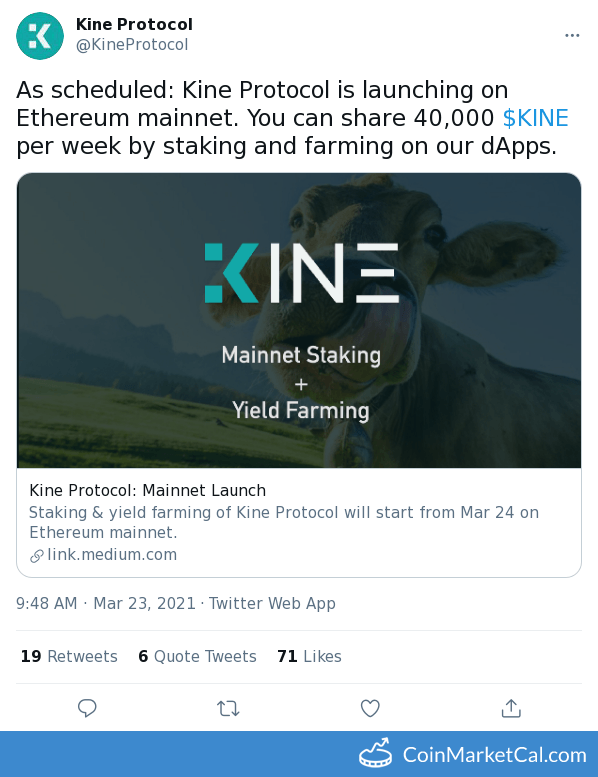Click the chain link icon beside medium URL
598x777 pixels.
tap(37, 556)
